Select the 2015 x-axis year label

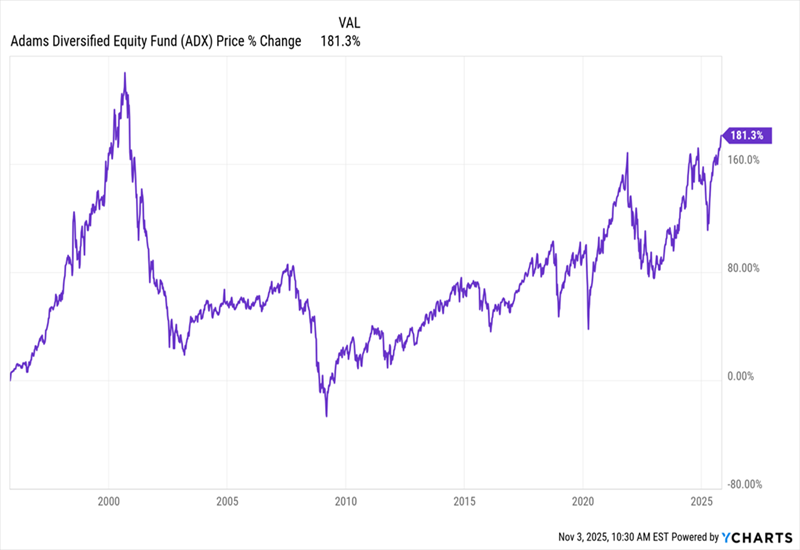(464, 501)
